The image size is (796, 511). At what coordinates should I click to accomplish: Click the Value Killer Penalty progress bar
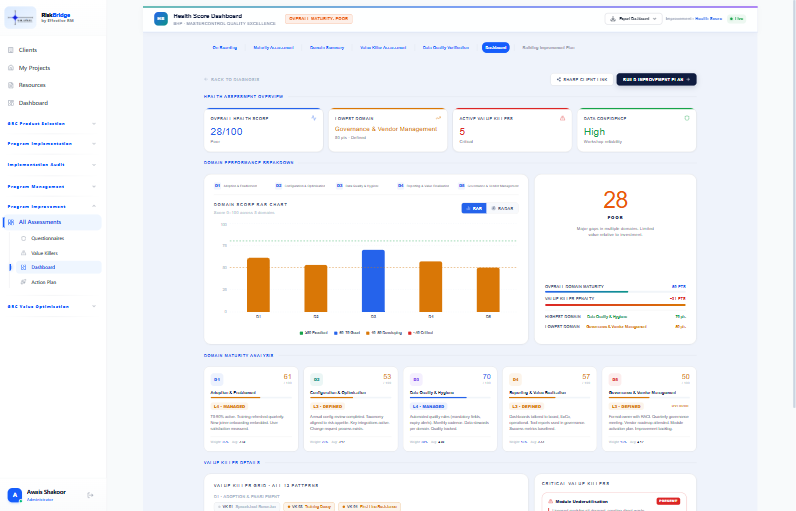point(615,305)
